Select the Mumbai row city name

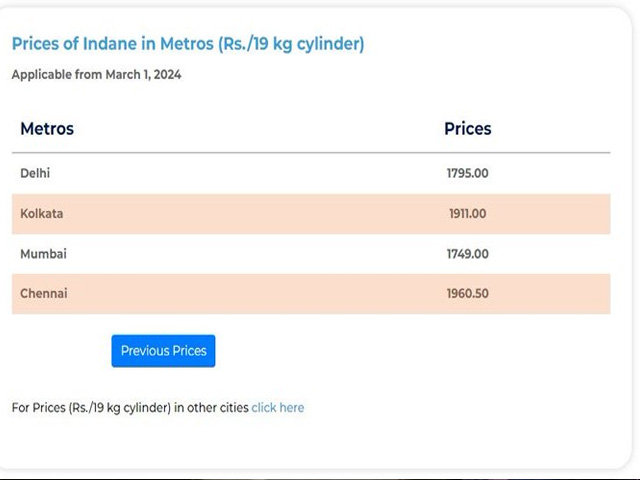(x=43, y=254)
